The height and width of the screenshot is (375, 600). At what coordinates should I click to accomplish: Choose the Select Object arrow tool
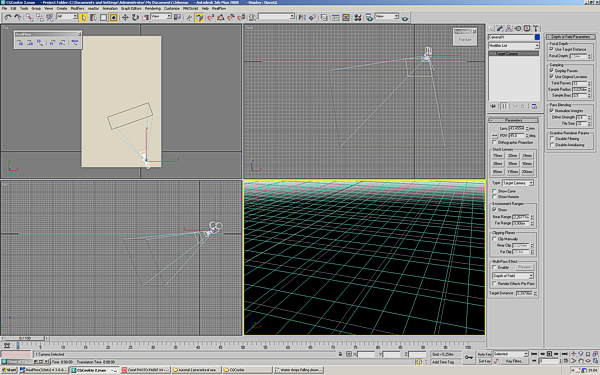pyautogui.click(x=83, y=17)
